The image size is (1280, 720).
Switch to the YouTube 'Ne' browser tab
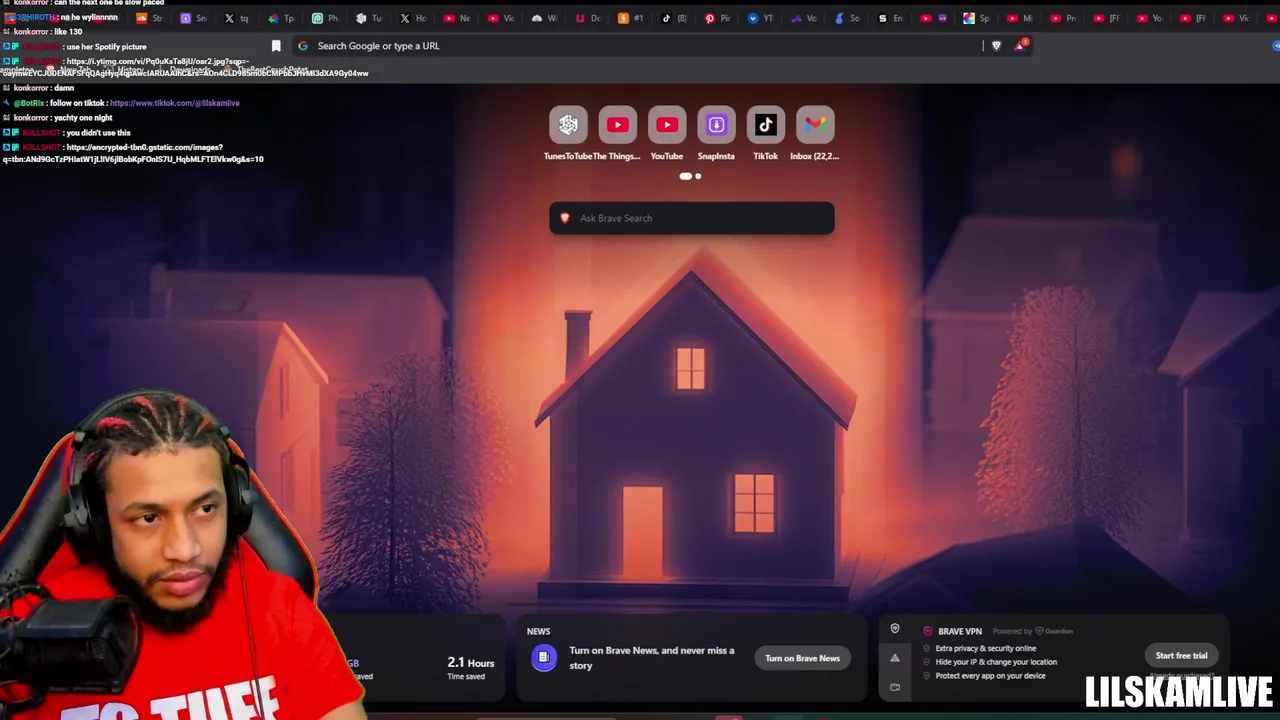[456, 18]
